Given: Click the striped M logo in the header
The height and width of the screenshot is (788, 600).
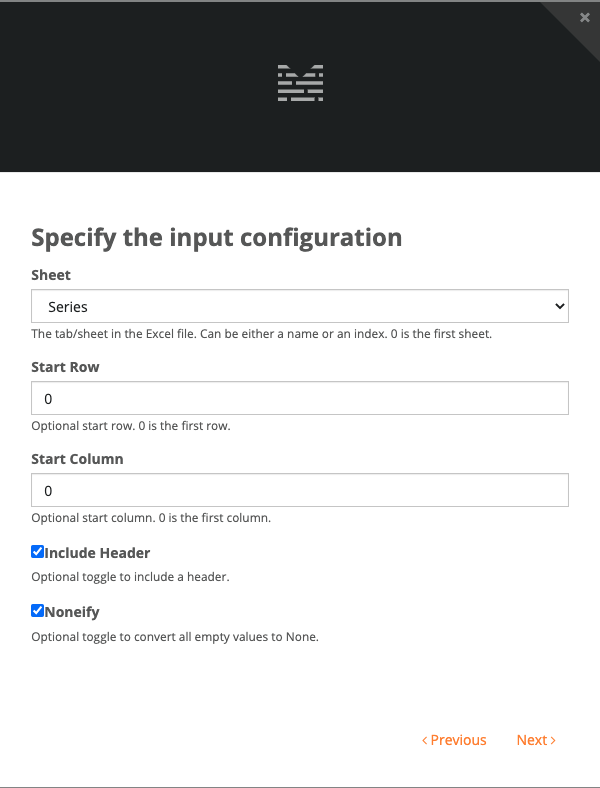Looking at the screenshot, I should 301,83.
